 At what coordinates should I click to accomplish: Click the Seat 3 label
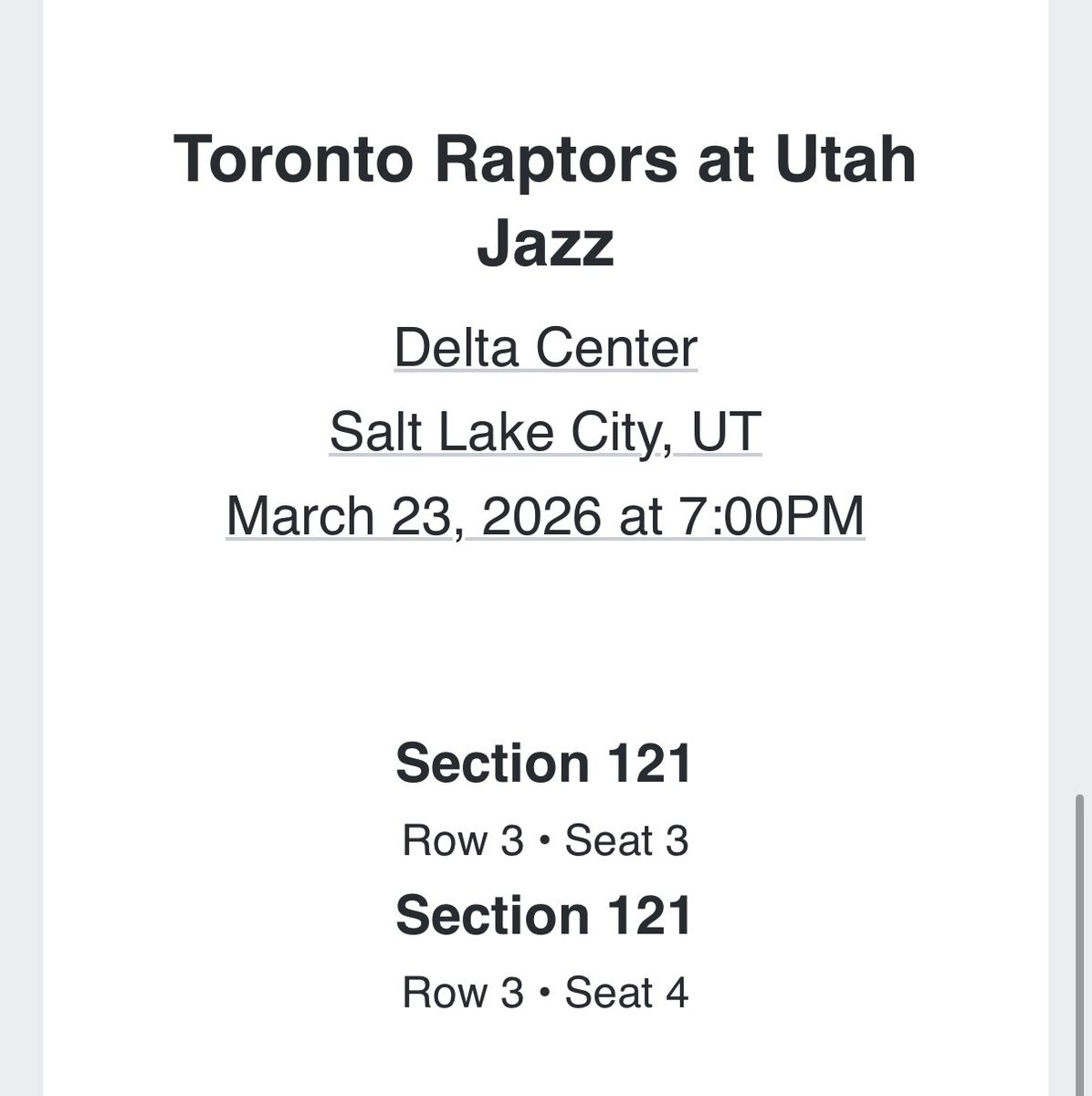626,841
